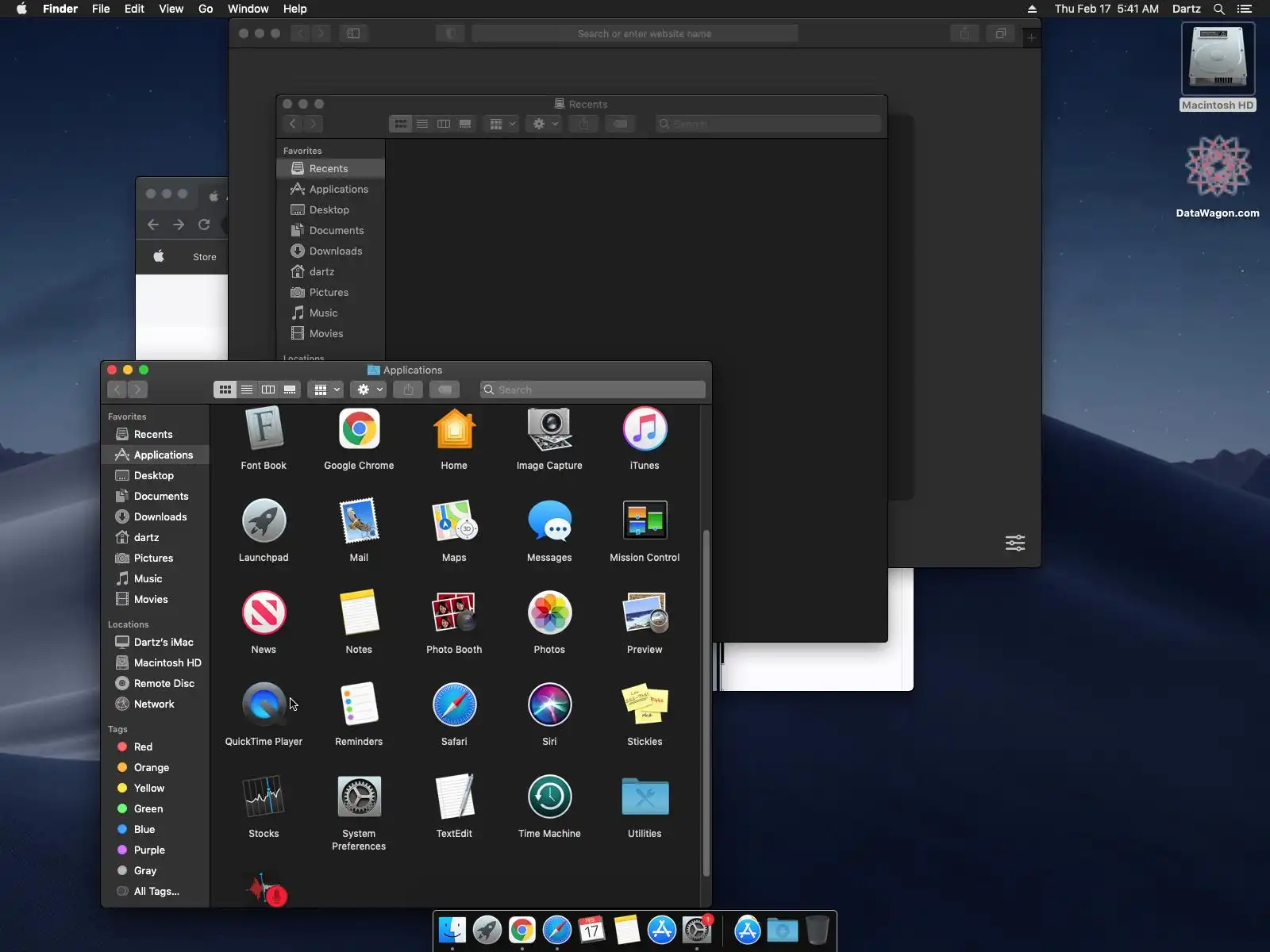Viewport: 1270px width, 952px height.
Task: Click All Tags... in the sidebar
Action: click(156, 891)
